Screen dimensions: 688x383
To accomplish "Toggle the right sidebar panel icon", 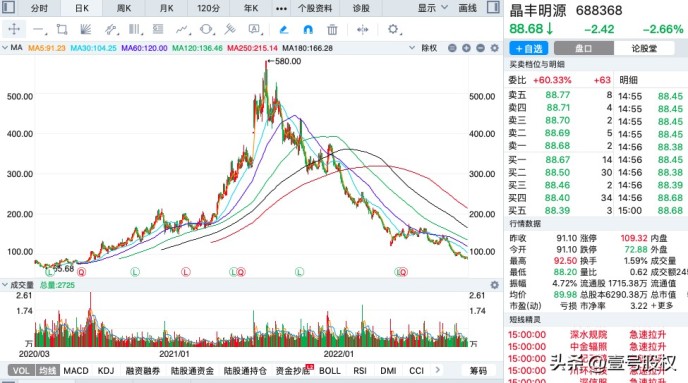I will click(x=493, y=7).
